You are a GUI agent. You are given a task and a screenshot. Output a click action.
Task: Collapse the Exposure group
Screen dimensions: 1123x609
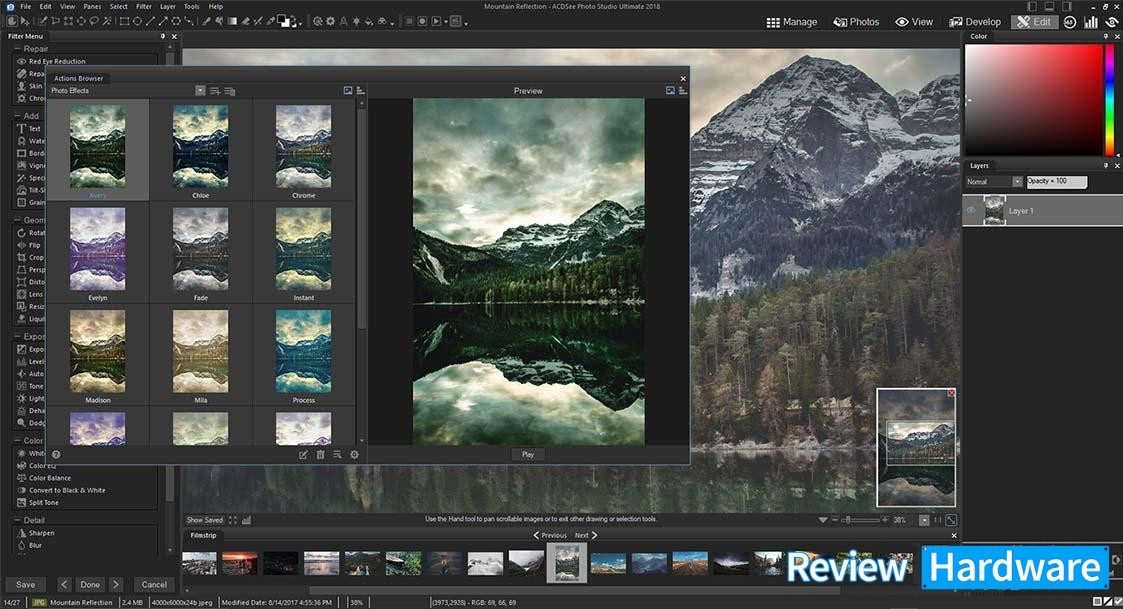click(17, 336)
